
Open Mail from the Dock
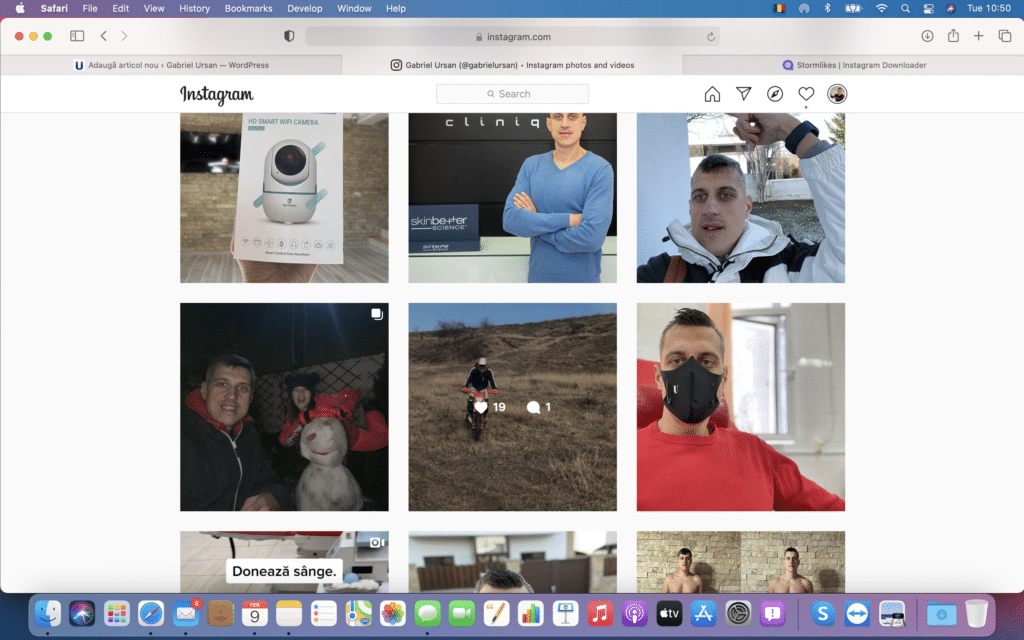(x=185, y=614)
